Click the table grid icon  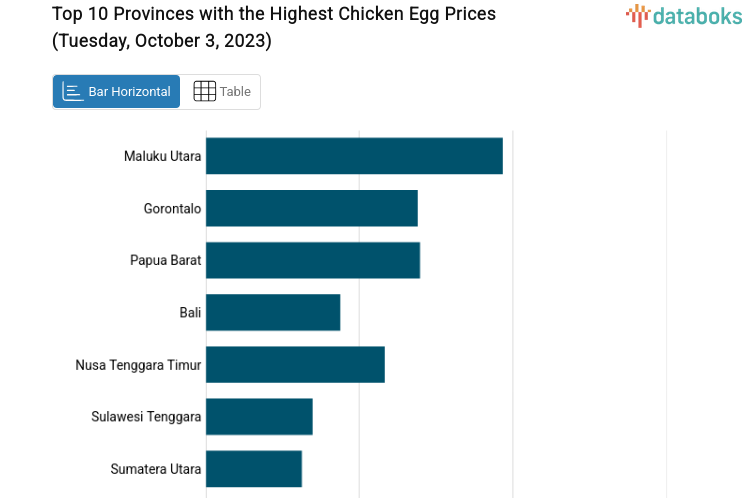point(204,91)
